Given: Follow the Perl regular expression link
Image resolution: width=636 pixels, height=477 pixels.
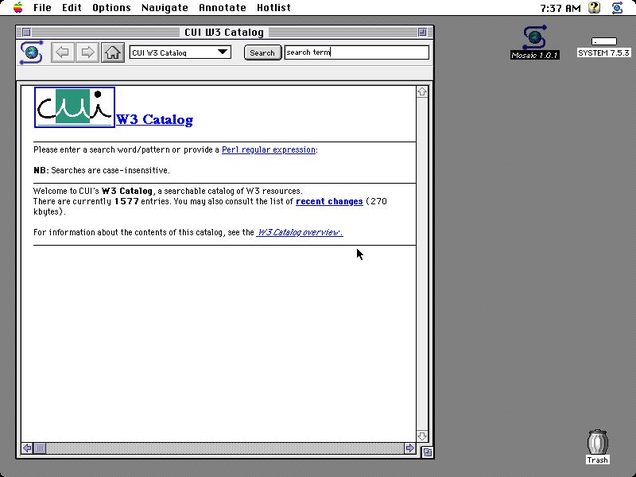Looking at the screenshot, I should tap(269, 150).
